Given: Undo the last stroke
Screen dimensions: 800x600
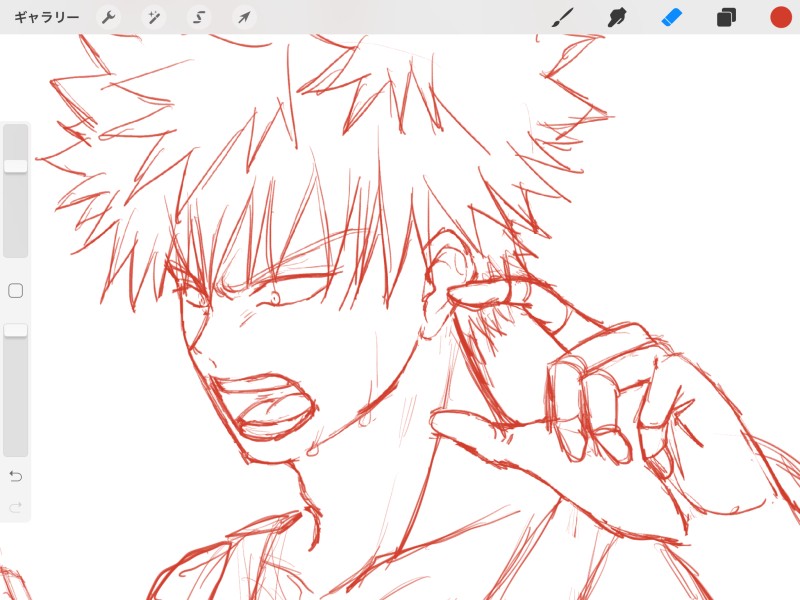Looking at the screenshot, I should click(15, 477).
